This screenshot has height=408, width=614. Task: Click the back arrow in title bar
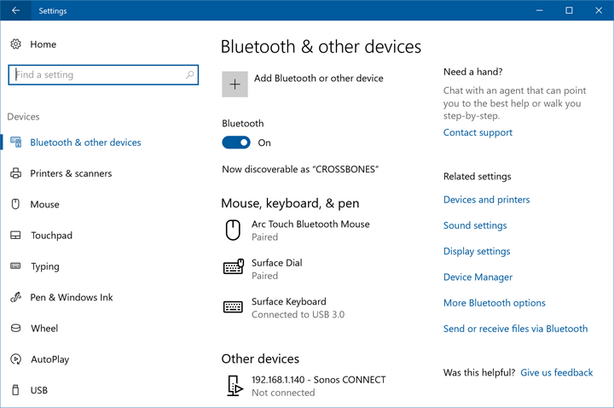16,11
